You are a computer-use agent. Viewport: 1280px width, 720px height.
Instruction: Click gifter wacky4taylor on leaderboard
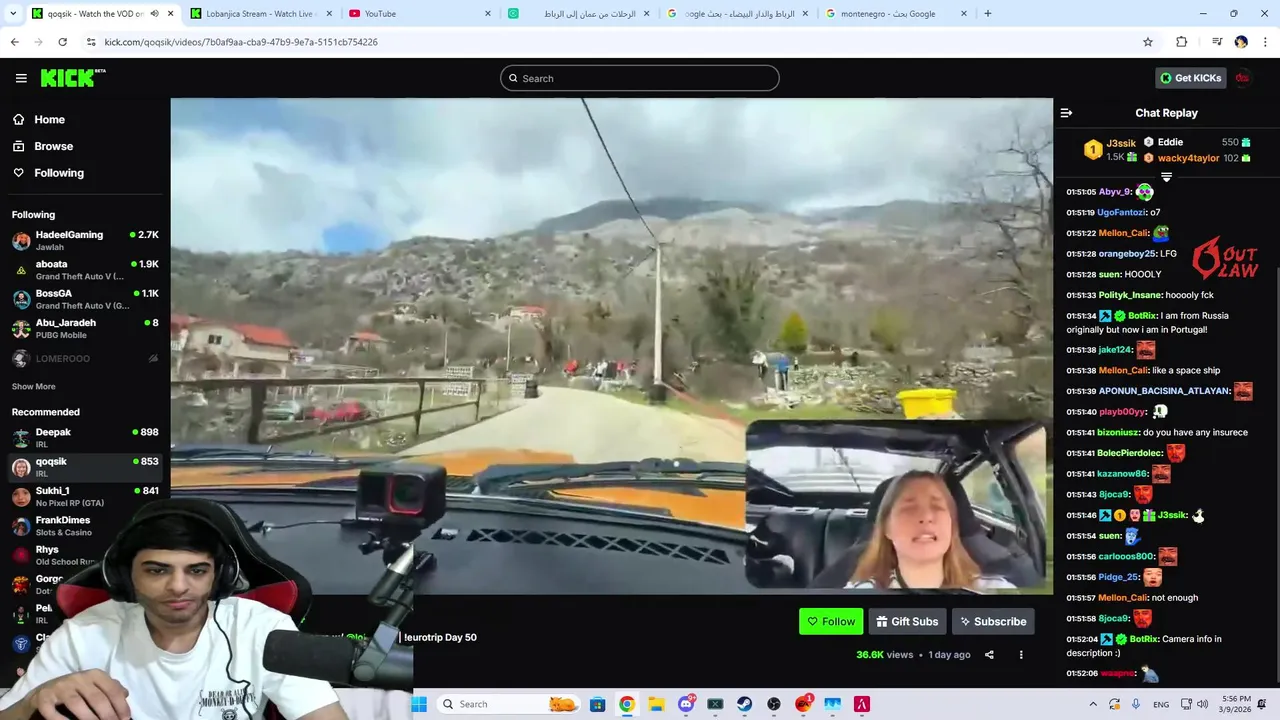click(x=1189, y=158)
